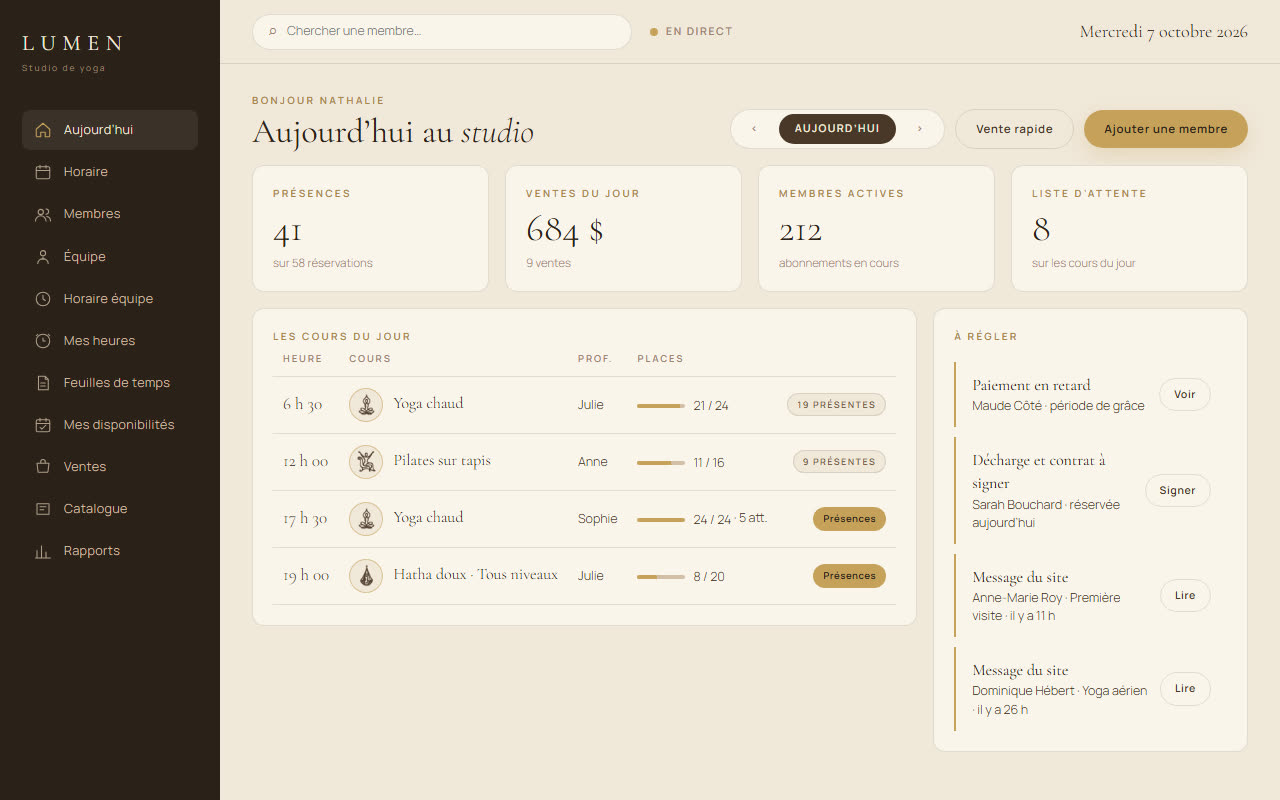Open Présences for the 19 h 00 class
Image resolution: width=1280 pixels, height=800 pixels.
(x=849, y=576)
